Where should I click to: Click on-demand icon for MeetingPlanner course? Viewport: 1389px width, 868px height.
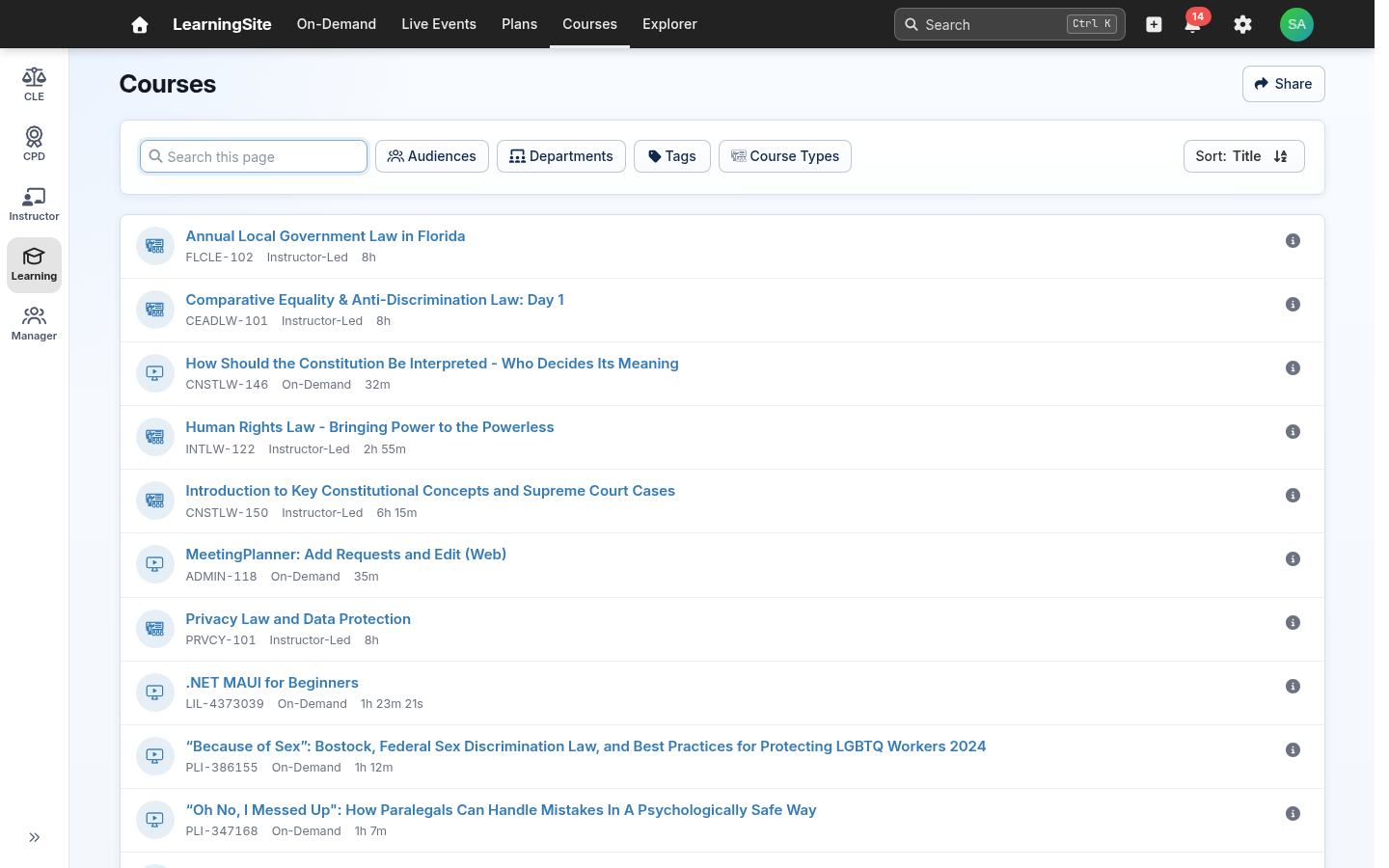coord(154,564)
